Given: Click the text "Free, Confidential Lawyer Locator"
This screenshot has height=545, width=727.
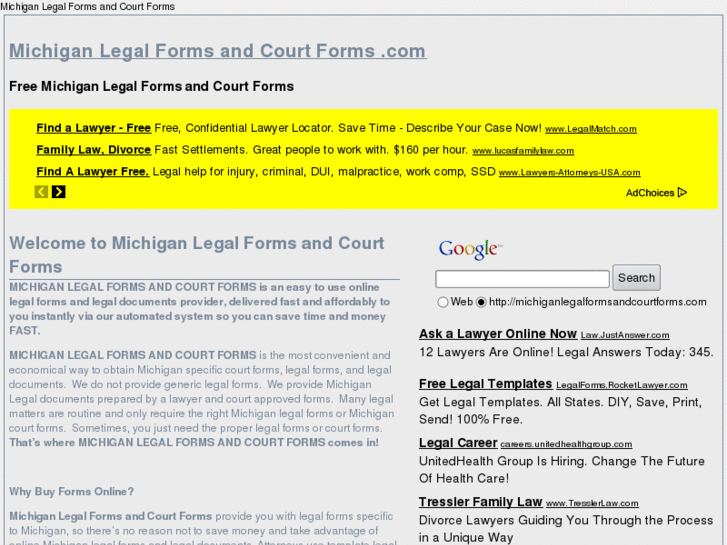Looking at the screenshot, I should pos(243,128).
